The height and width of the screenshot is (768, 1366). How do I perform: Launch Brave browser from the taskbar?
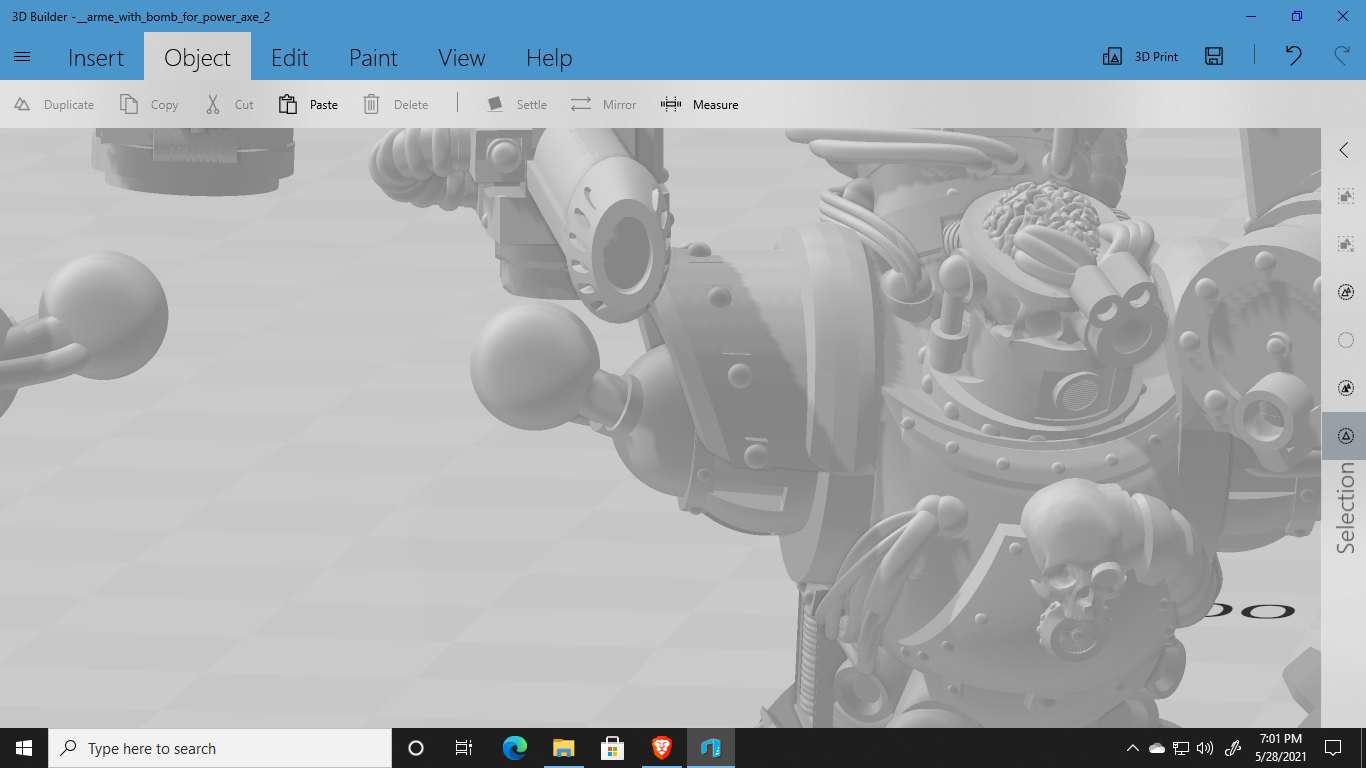tap(662, 748)
